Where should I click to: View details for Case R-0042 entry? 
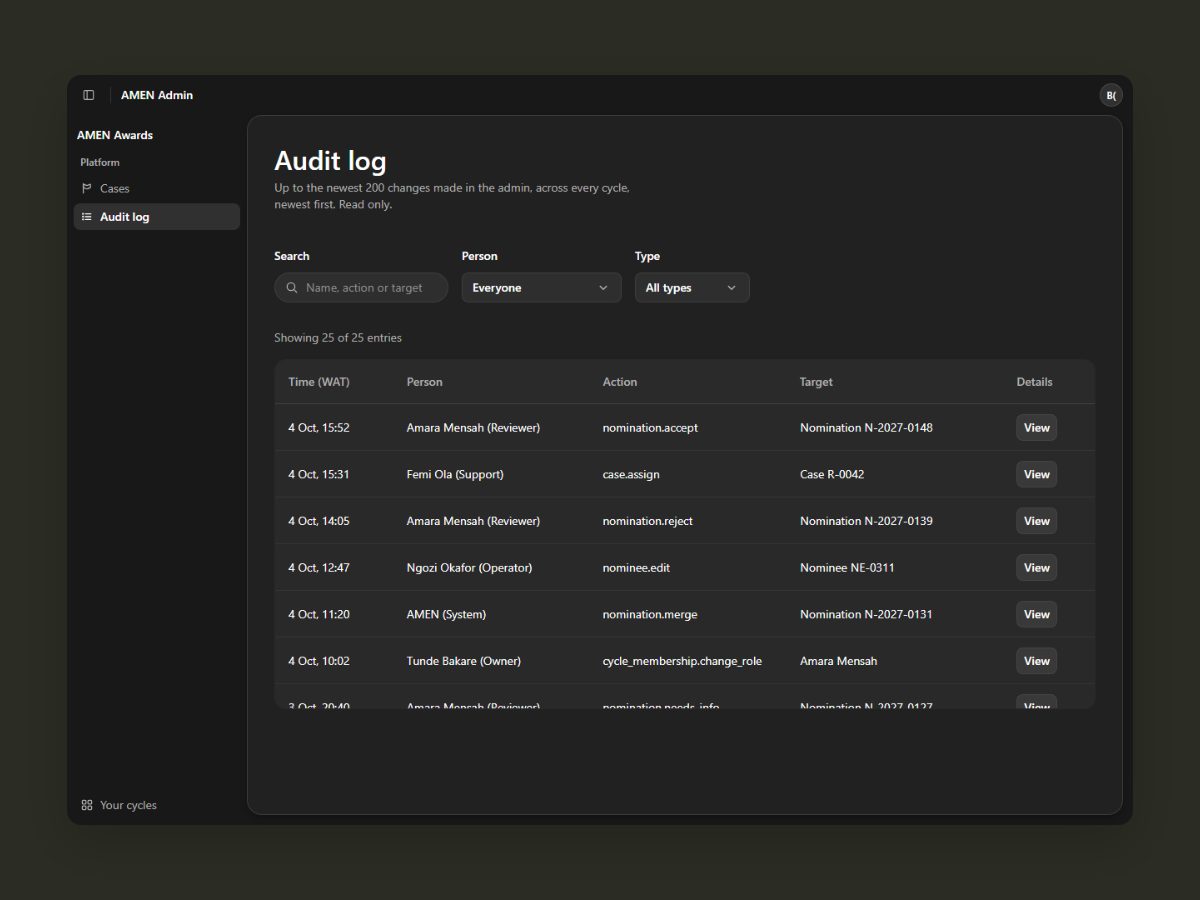click(1036, 474)
